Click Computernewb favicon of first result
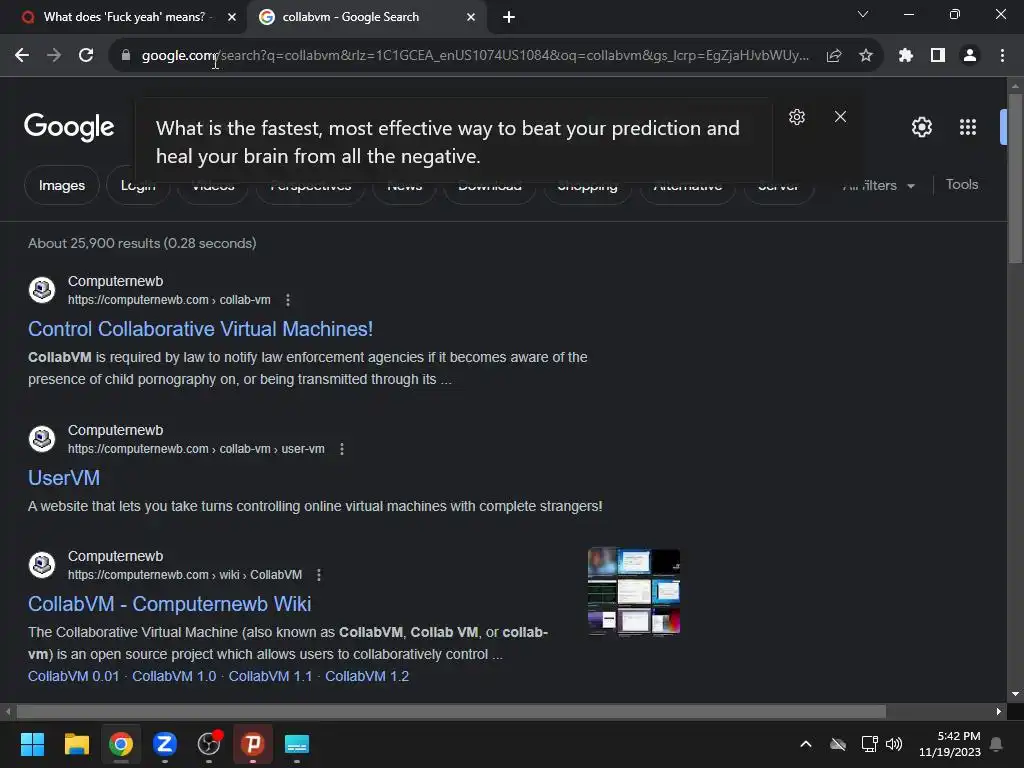1024x768 pixels. [42, 290]
